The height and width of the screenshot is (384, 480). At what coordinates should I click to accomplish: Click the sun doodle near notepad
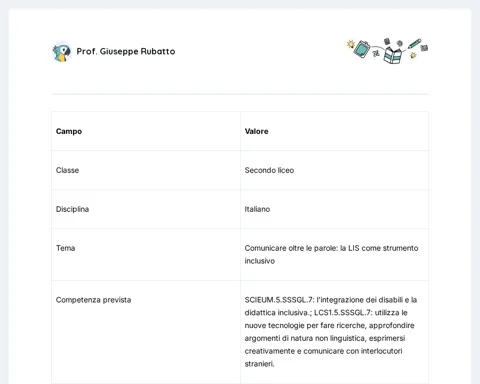click(350, 44)
